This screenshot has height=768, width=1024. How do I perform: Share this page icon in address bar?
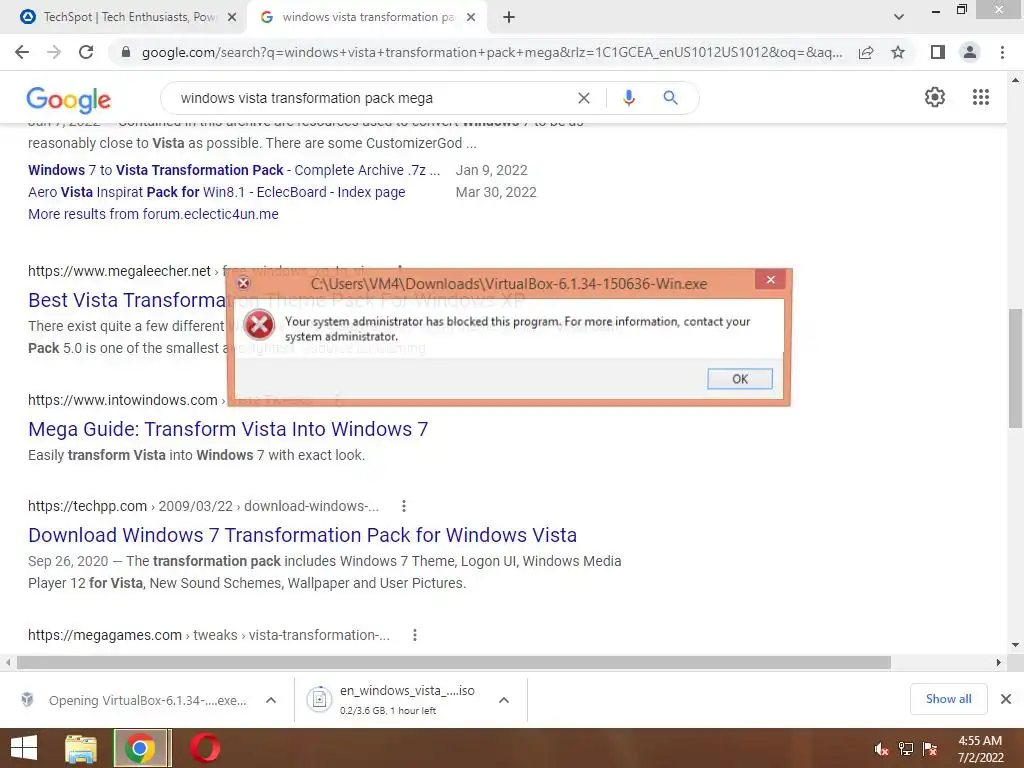[866, 52]
